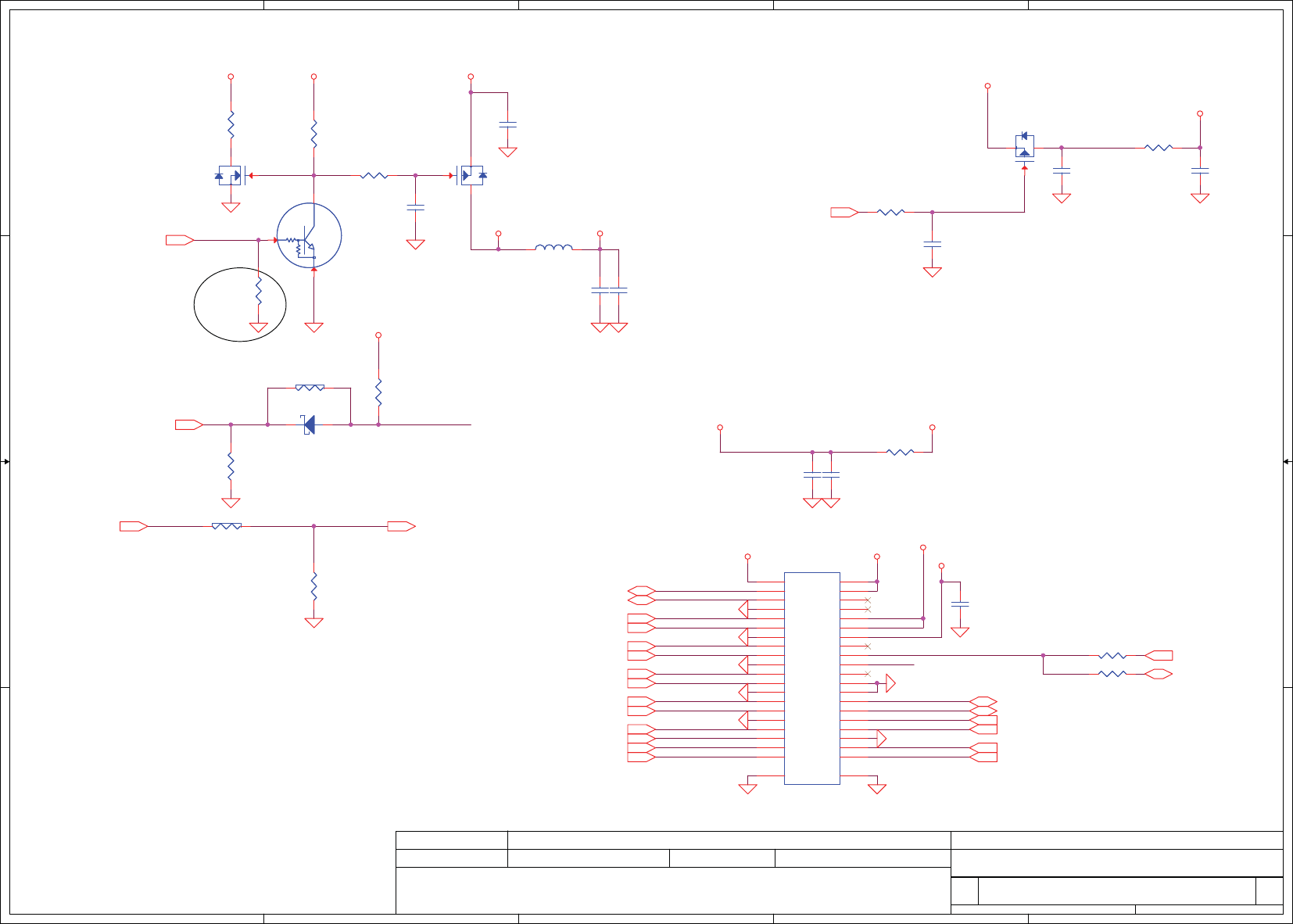Select the boxed resistor paralleled across the diode
The height and width of the screenshot is (924, 1293).
point(310,387)
